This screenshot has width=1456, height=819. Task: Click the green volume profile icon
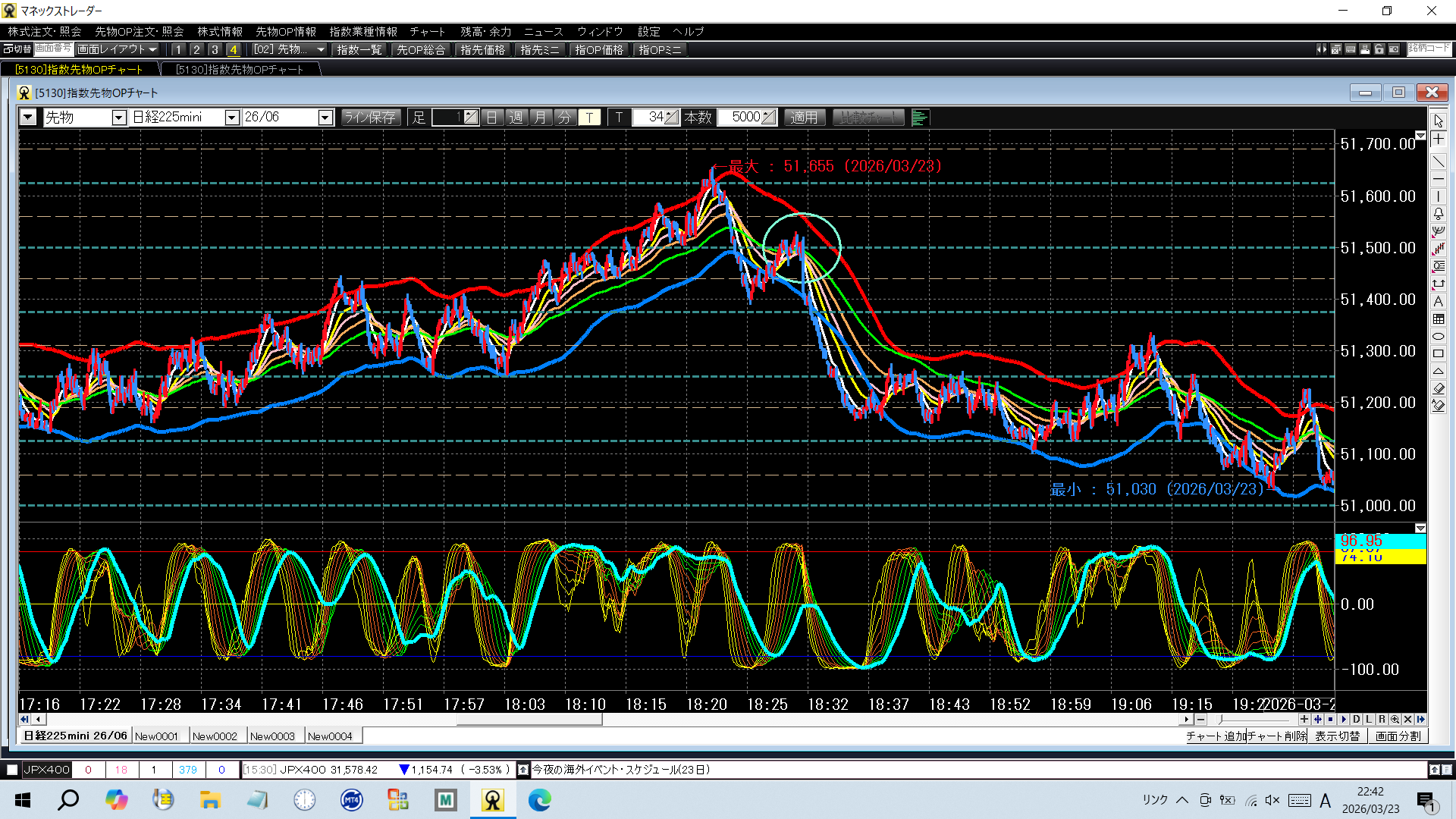click(x=920, y=118)
